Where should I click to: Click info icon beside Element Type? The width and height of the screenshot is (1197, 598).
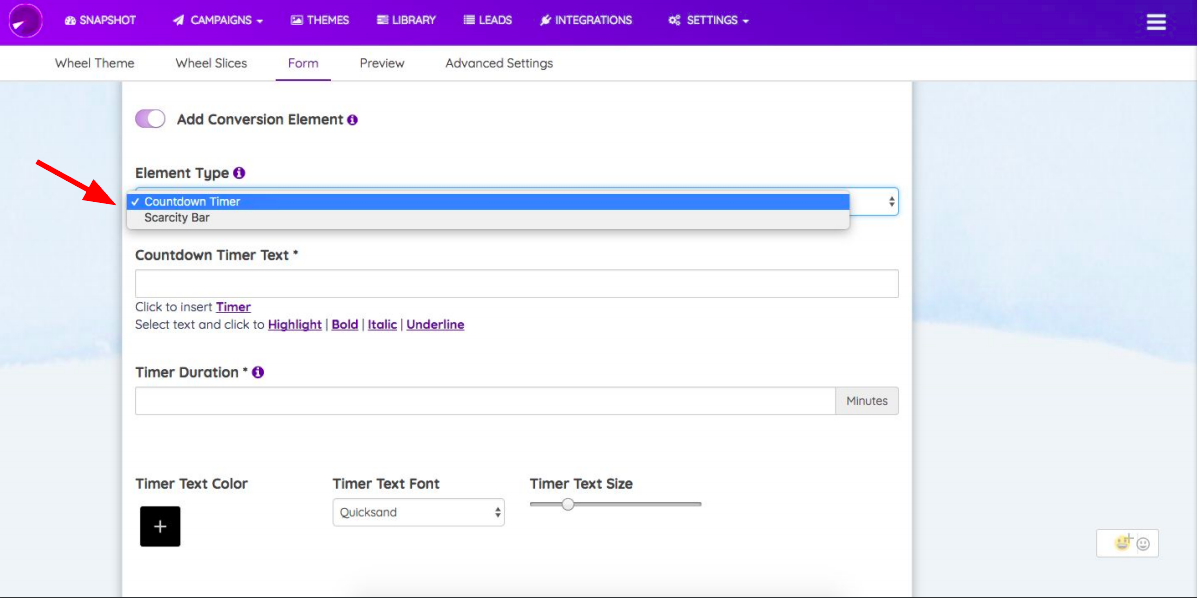click(x=239, y=173)
